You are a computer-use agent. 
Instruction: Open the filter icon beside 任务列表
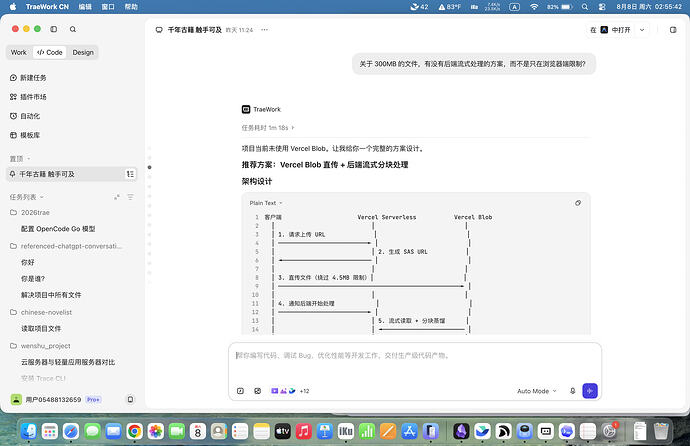pyautogui.click(x=130, y=197)
